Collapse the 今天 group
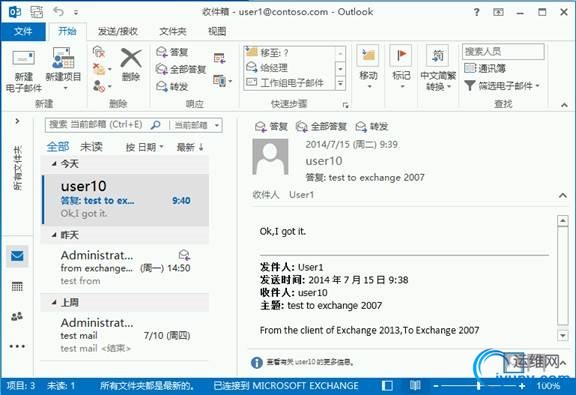Screen dimensions: 576x395 click(x=54, y=164)
